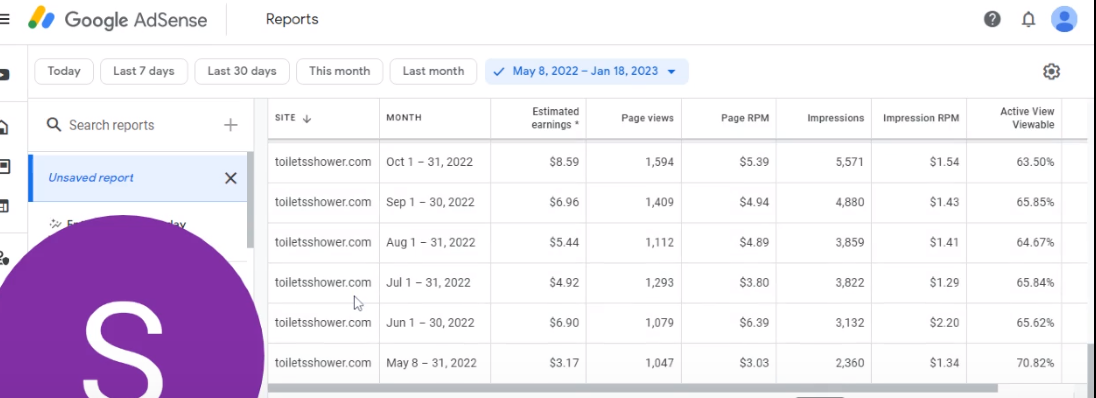1096x398 pixels.
Task: Click the plus icon to add report
Action: [x=231, y=125]
